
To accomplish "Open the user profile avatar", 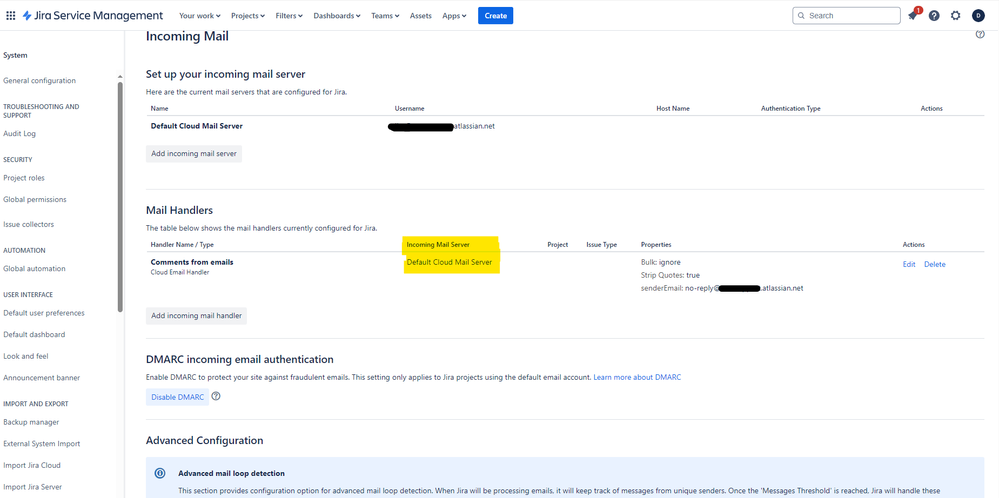I will 978,16.
